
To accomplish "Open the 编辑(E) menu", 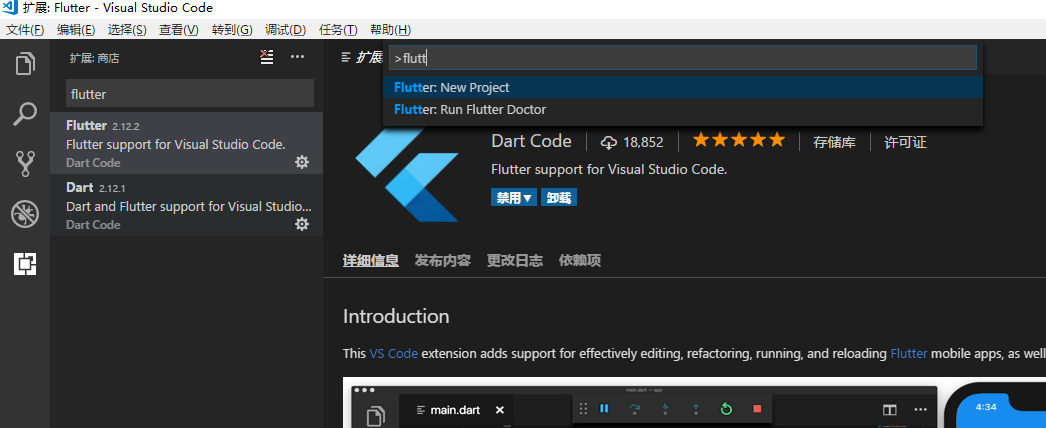I will click(x=76, y=30).
